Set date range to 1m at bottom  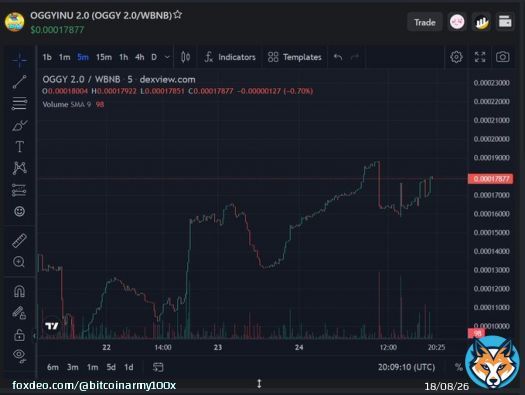[x=92, y=367]
